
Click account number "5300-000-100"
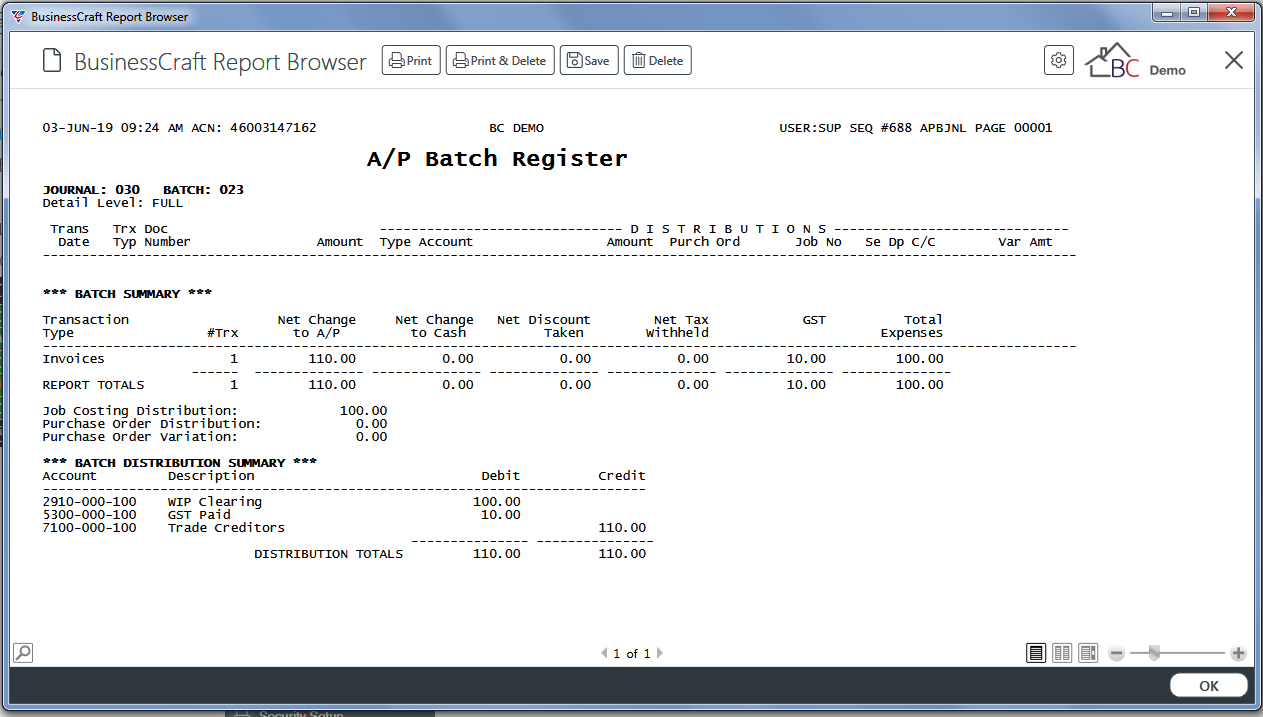coord(90,515)
